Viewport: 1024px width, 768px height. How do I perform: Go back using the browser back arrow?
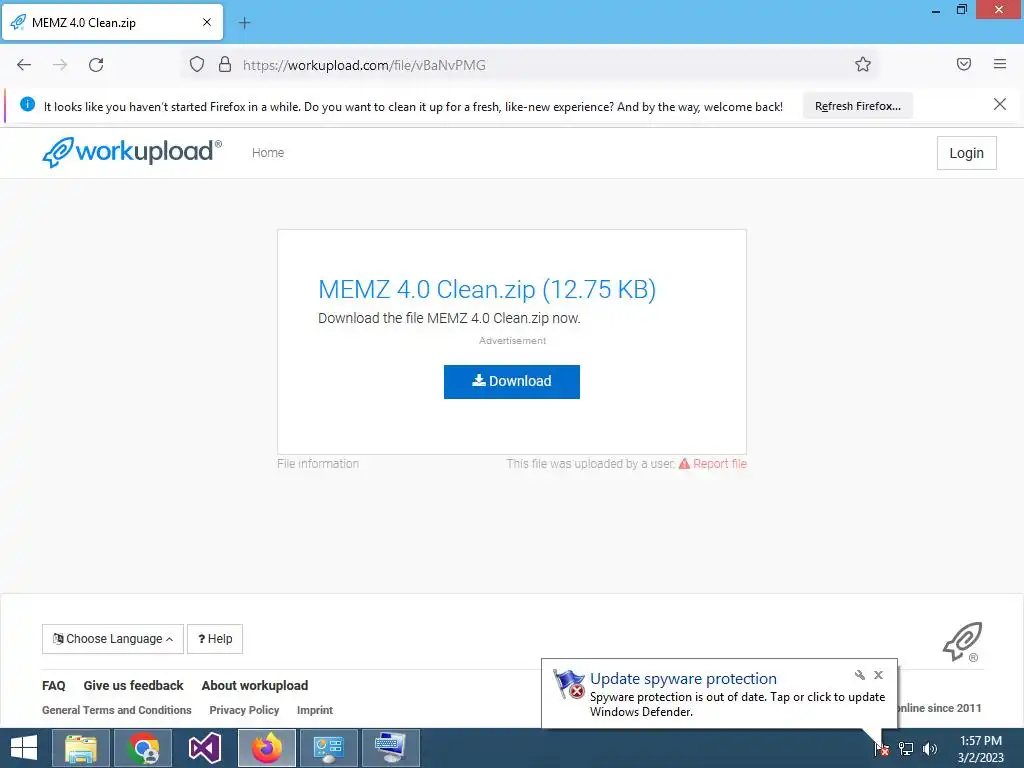pyautogui.click(x=24, y=65)
